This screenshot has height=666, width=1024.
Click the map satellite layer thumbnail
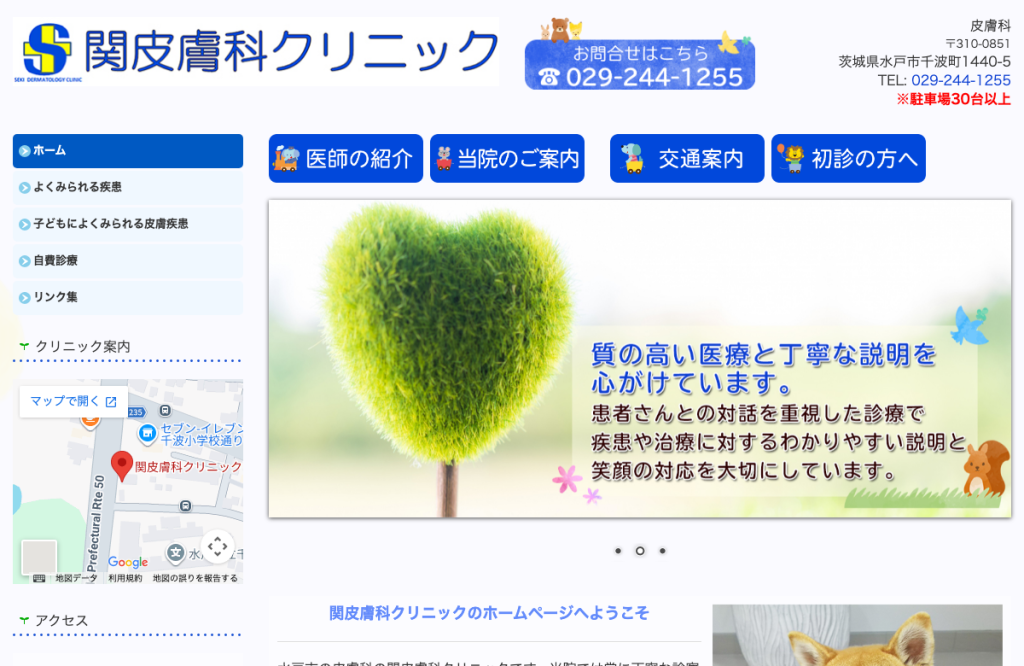click(x=39, y=557)
